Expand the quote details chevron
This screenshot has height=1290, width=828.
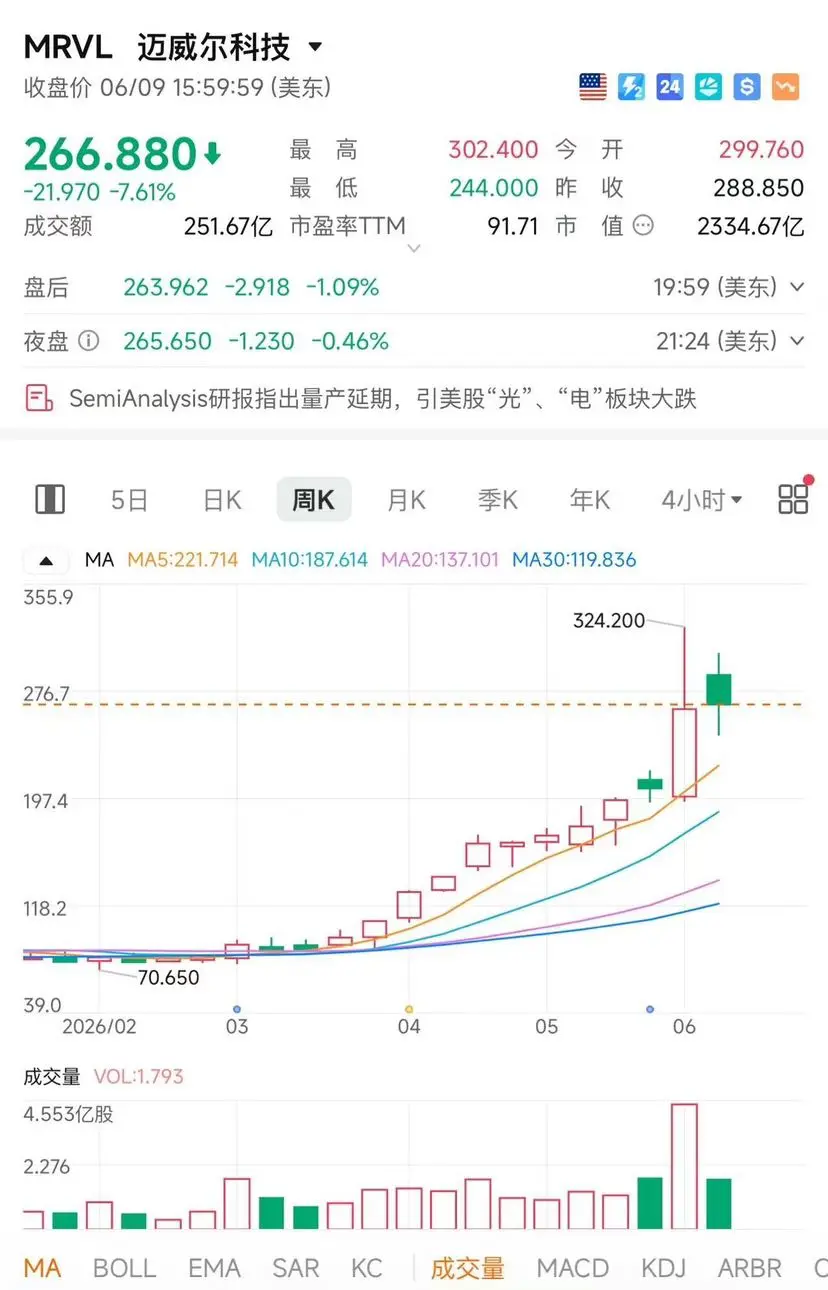tap(414, 248)
